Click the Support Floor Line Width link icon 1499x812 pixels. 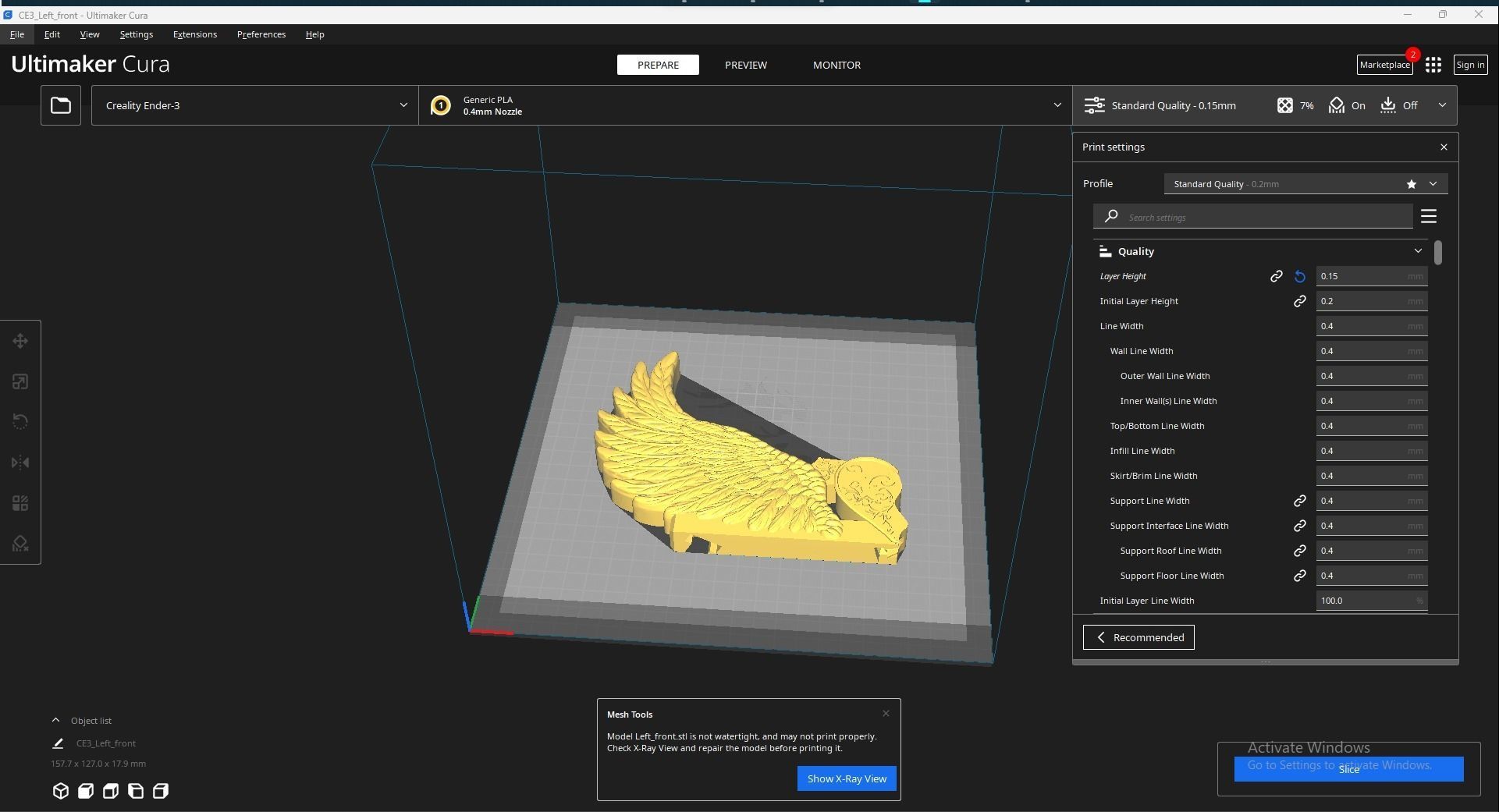pos(1300,576)
